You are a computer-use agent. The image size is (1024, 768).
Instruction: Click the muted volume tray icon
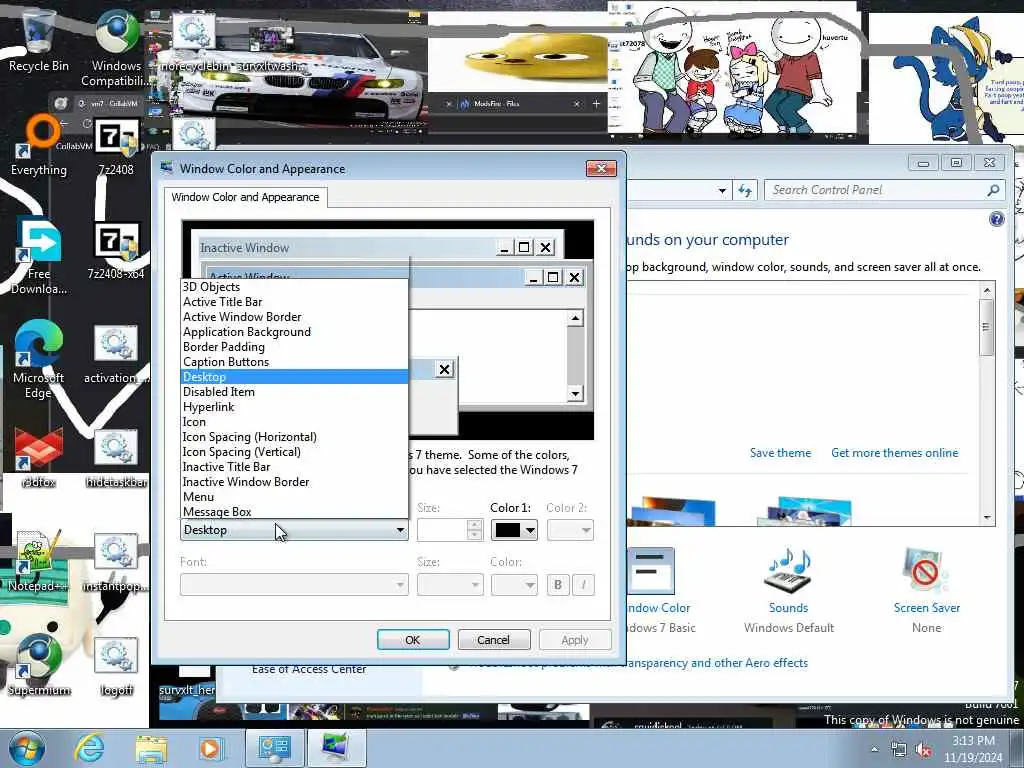(x=923, y=750)
